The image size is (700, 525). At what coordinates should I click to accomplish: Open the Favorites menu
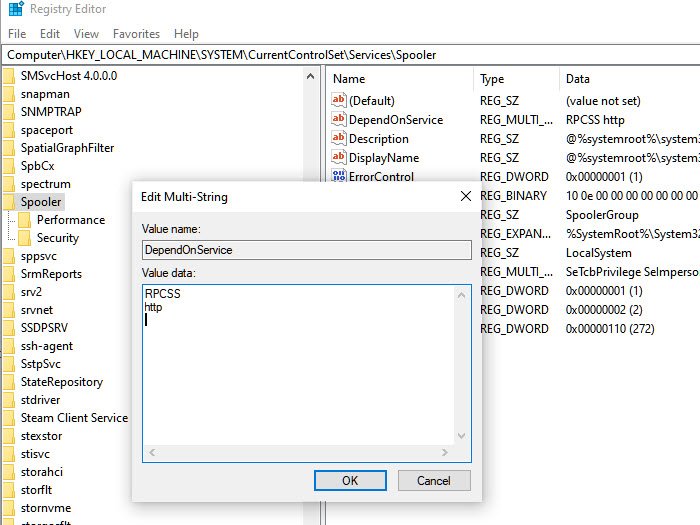coord(136,34)
